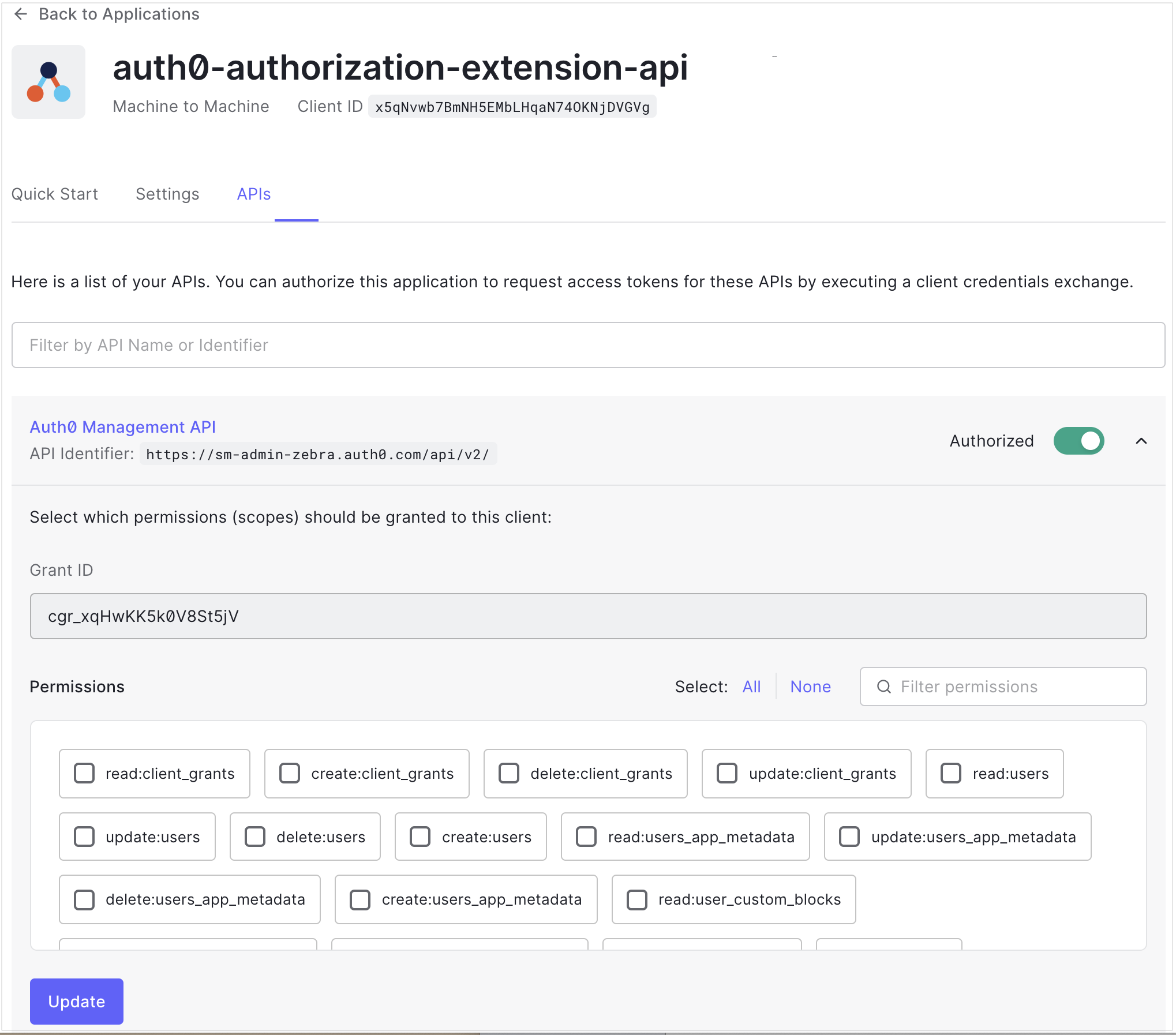
Task: Select the Client ID value
Action: click(x=512, y=107)
